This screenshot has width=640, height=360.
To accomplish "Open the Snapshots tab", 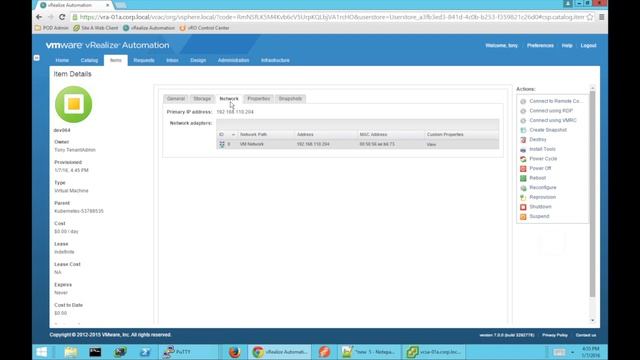I will point(290,99).
